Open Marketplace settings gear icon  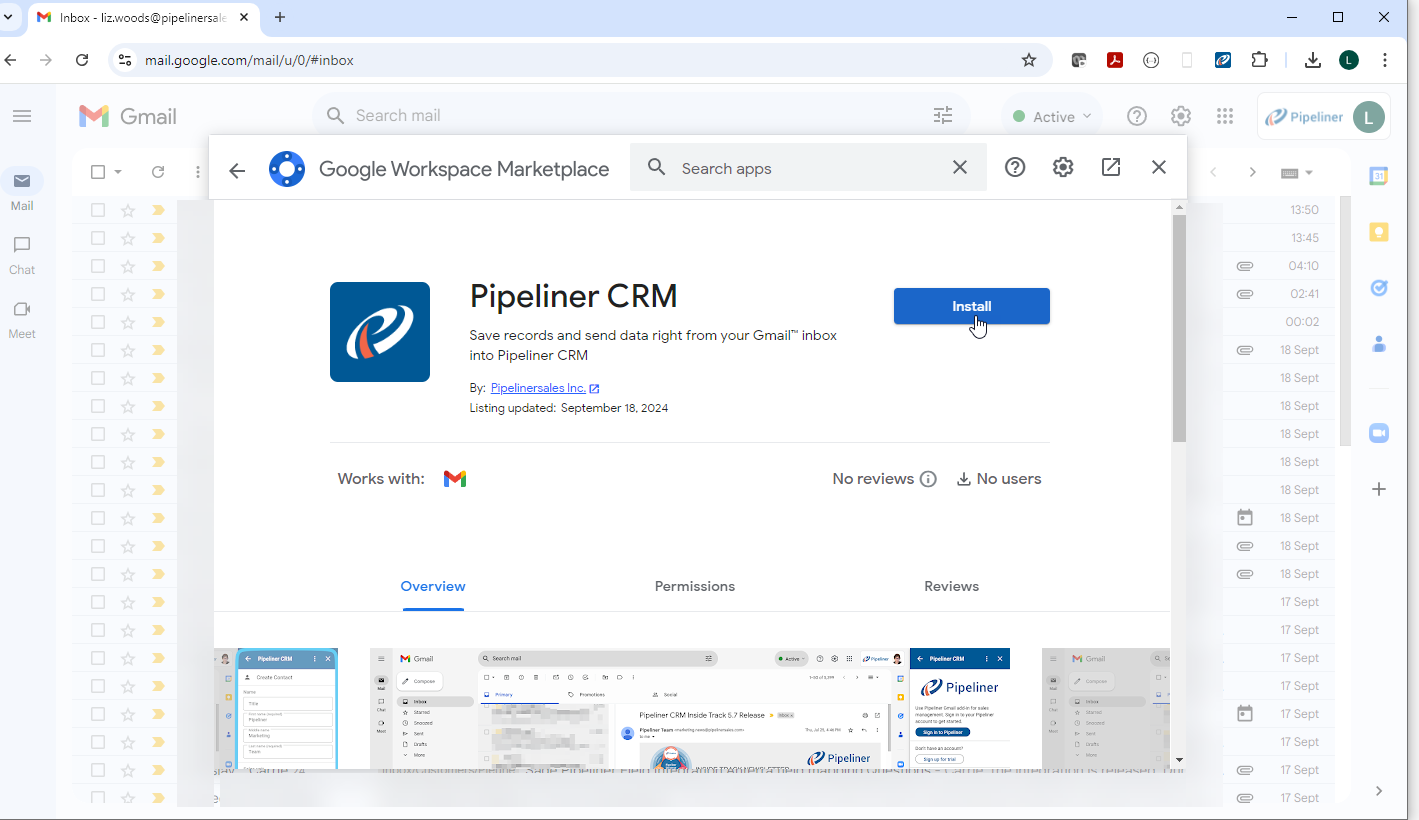click(1063, 168)
